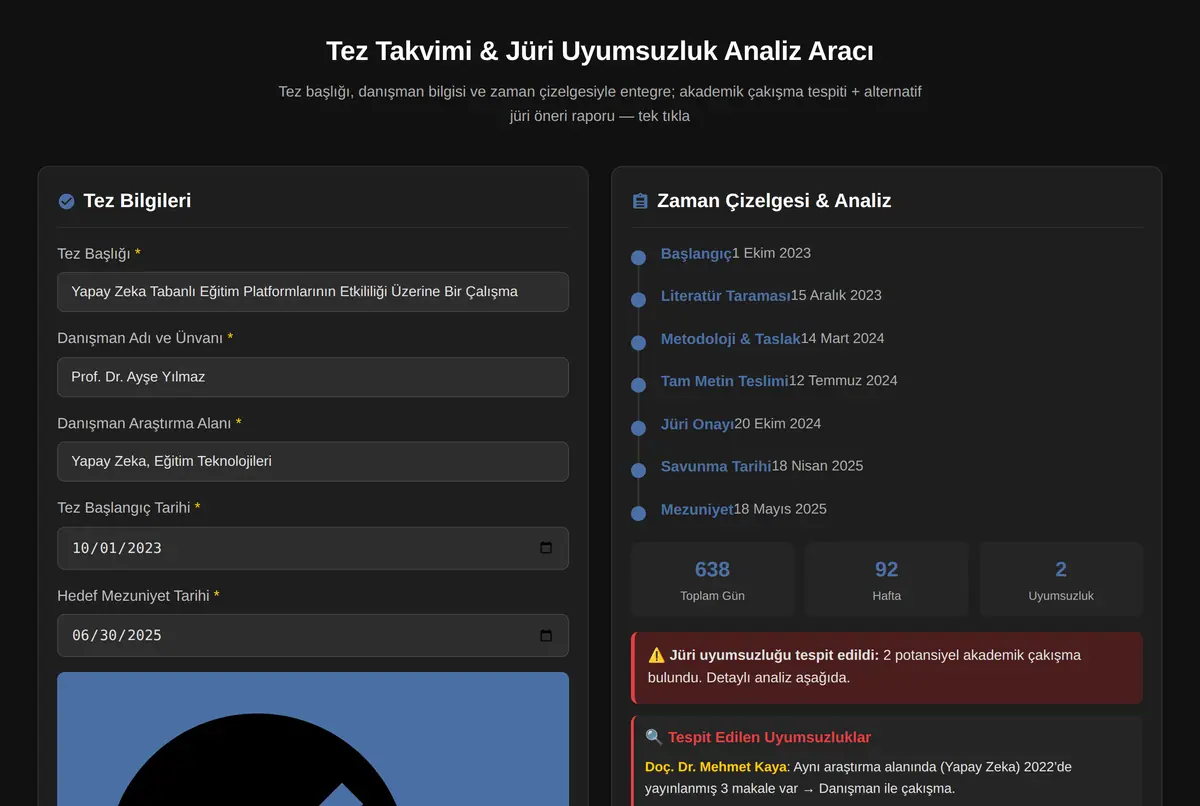Click the 2 Uyumsuzluk stat card
1200x806 pixels.
1061,580
